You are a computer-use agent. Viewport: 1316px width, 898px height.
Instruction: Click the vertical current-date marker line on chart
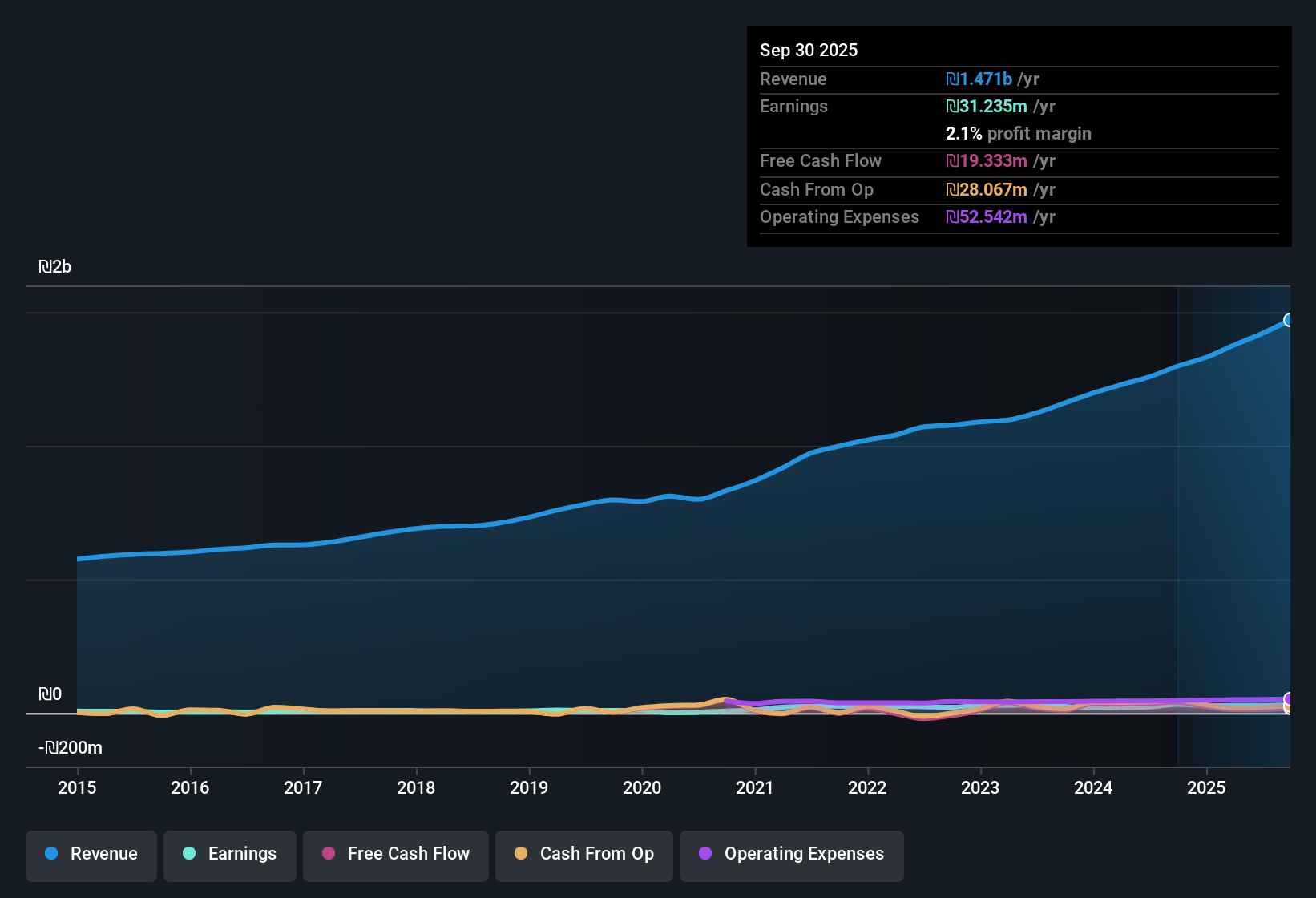click(1178, 521)
